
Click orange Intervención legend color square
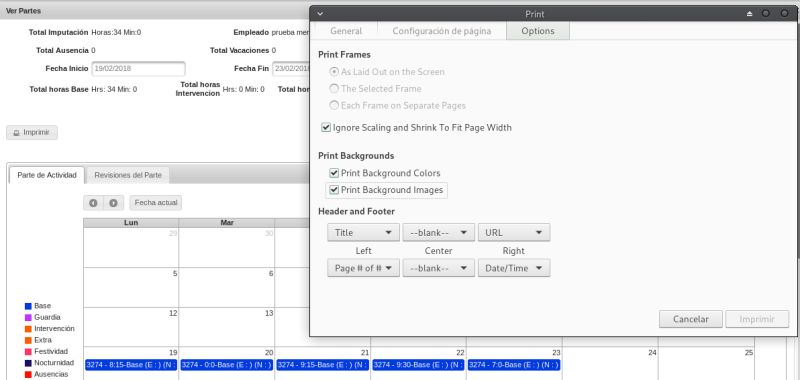pyautogui.click(x=29, y=328)
